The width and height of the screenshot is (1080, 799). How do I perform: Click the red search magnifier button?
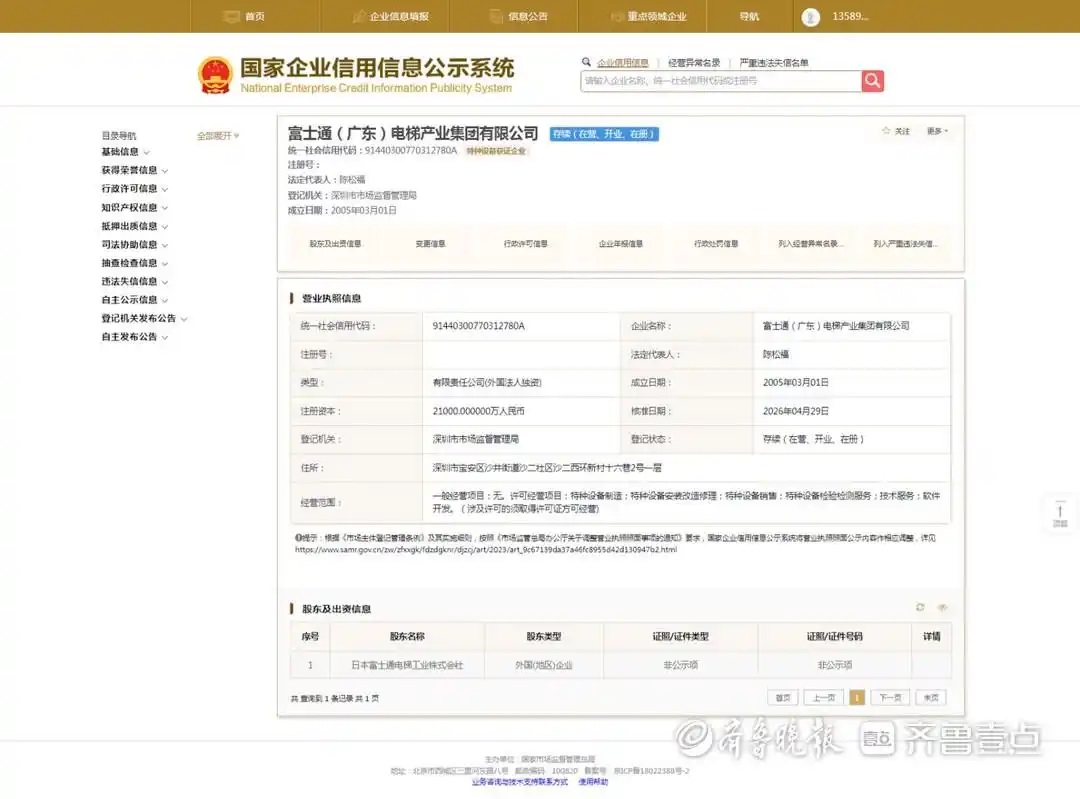(x=873, y=81)
